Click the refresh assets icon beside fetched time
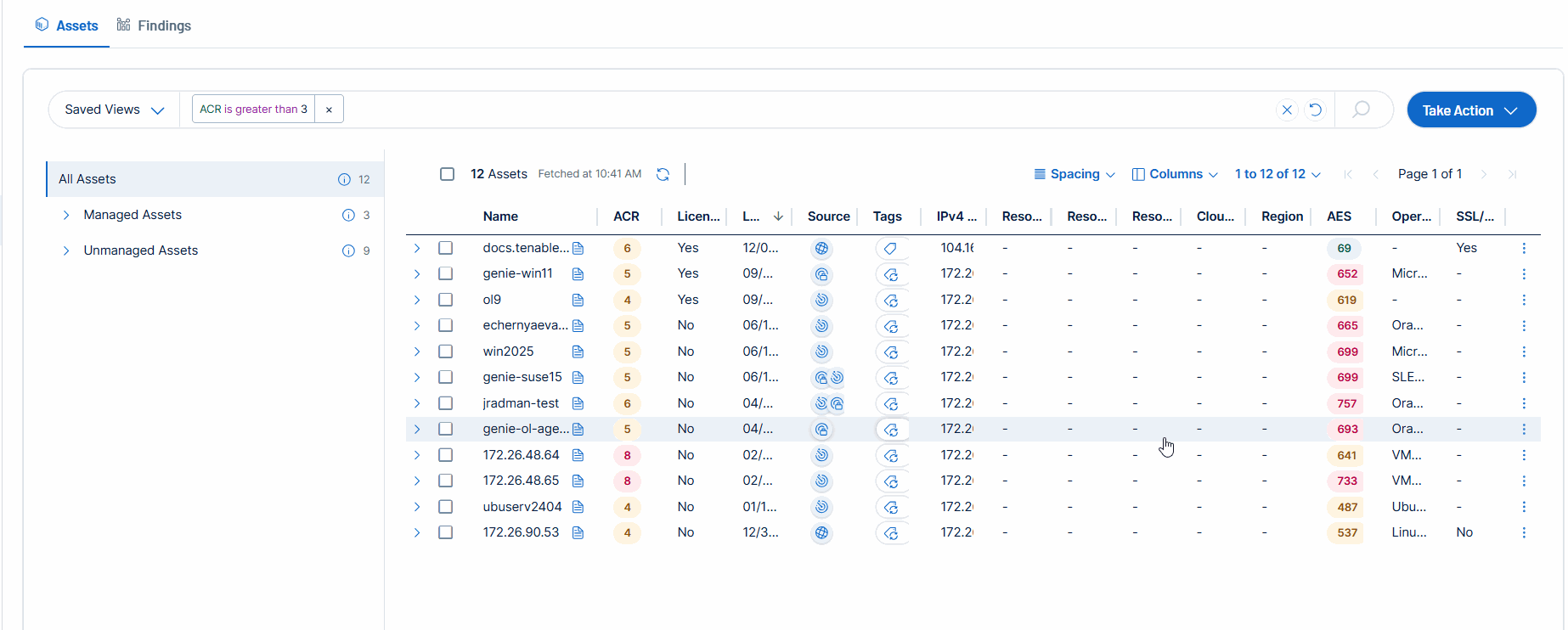The image size is (1568, 630). [663, 174]
